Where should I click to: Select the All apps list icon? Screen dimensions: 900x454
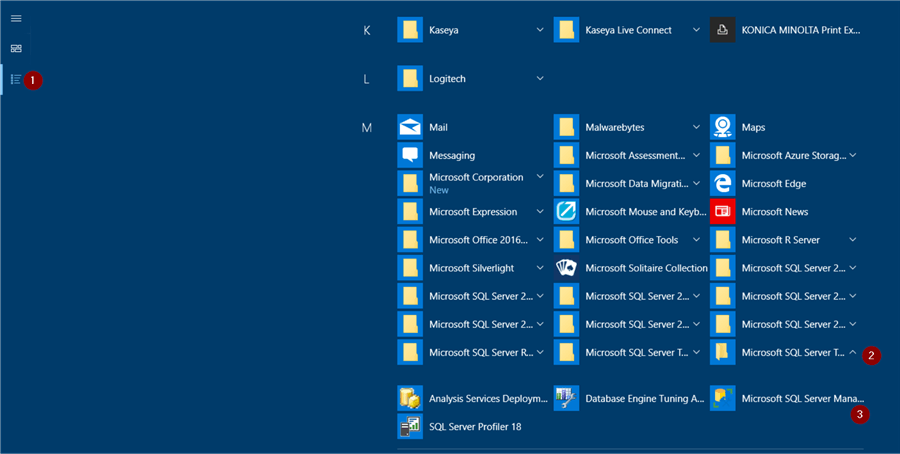point(16,79)
